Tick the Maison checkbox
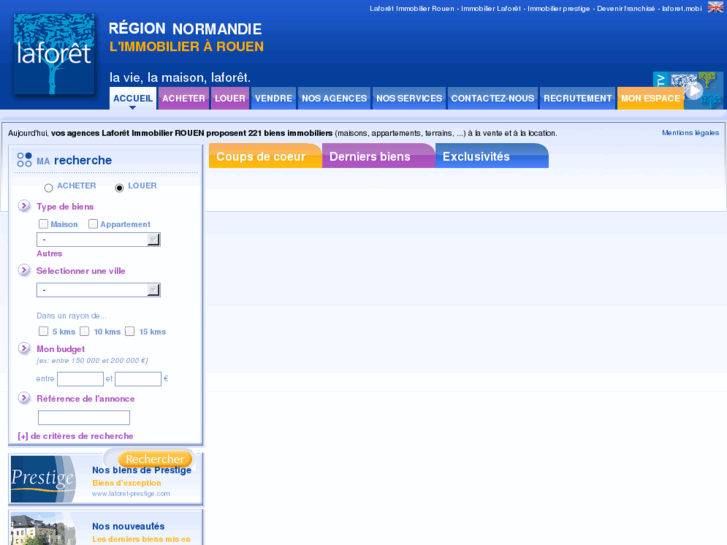 (x=44, y=224)
